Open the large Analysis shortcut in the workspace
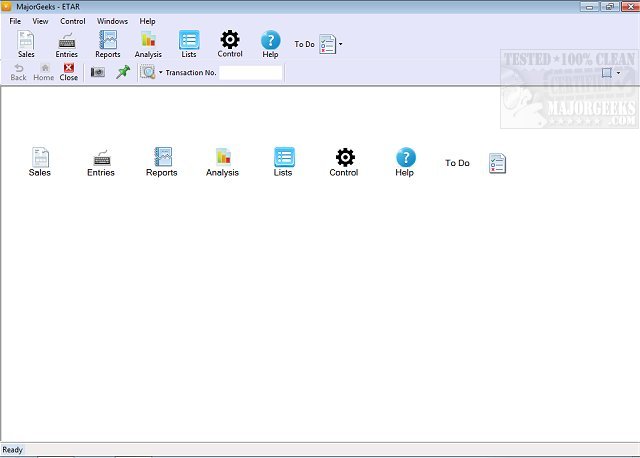Image resolution: width=640 pixels, height=458 pixels. pyautogui.click(x=222, y=161)
